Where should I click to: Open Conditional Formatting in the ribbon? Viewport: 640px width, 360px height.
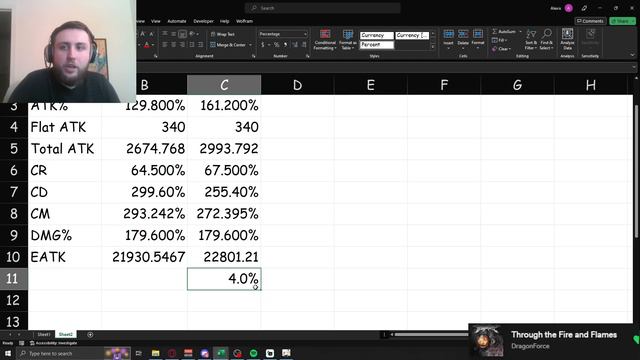[325, 40]
